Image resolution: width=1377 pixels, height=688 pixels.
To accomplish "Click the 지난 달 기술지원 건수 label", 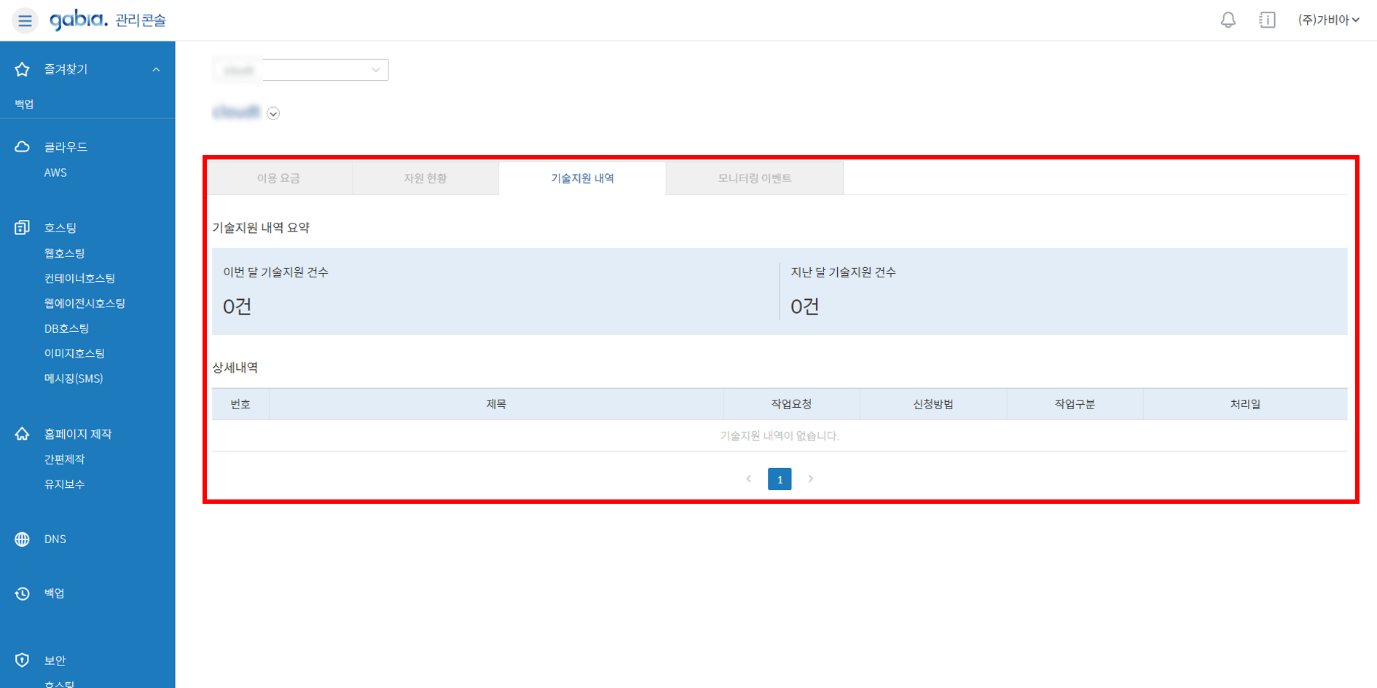I will pyautogui.click(x=843, y=272).
